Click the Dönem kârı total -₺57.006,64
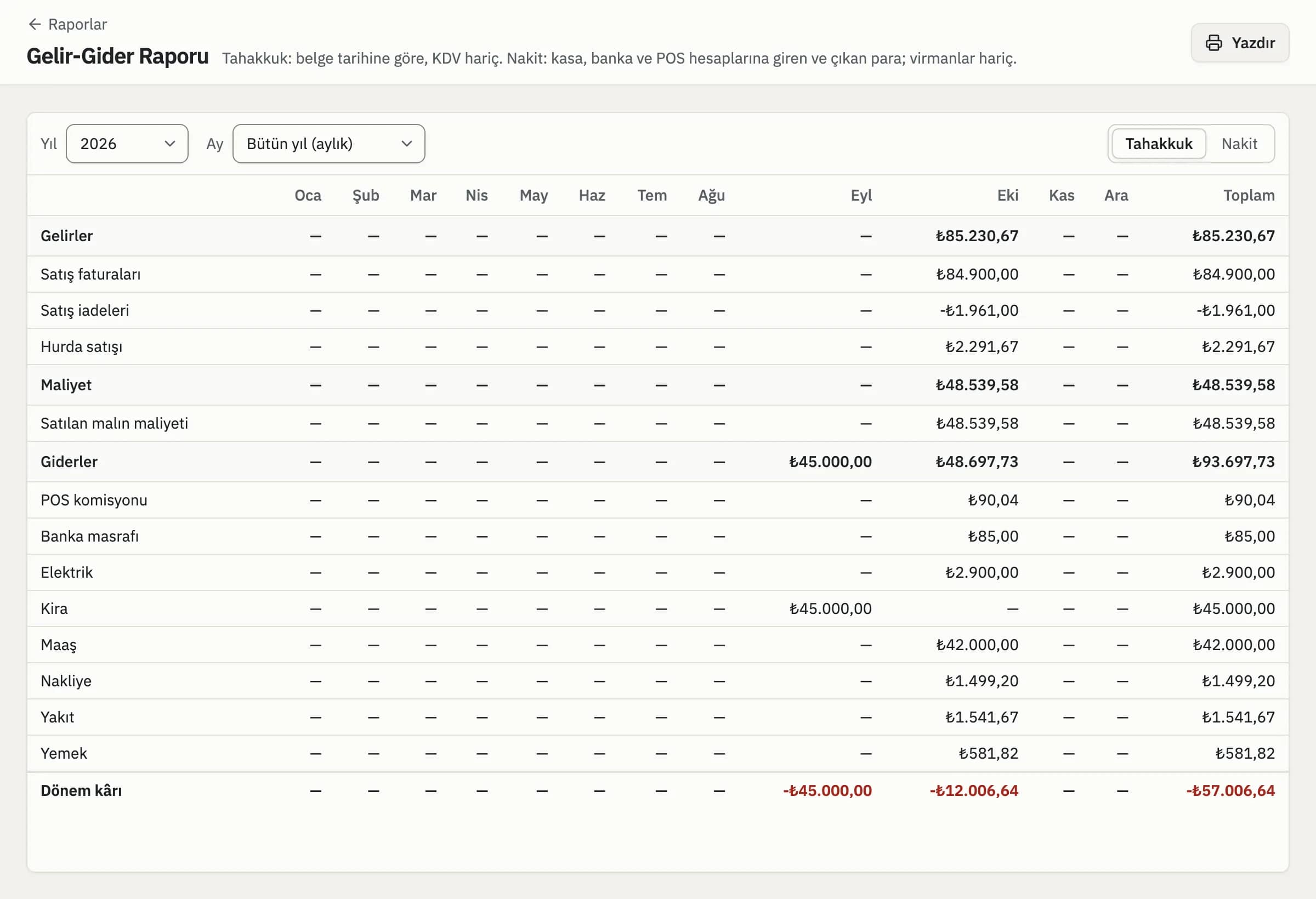 pos(1230,791)
